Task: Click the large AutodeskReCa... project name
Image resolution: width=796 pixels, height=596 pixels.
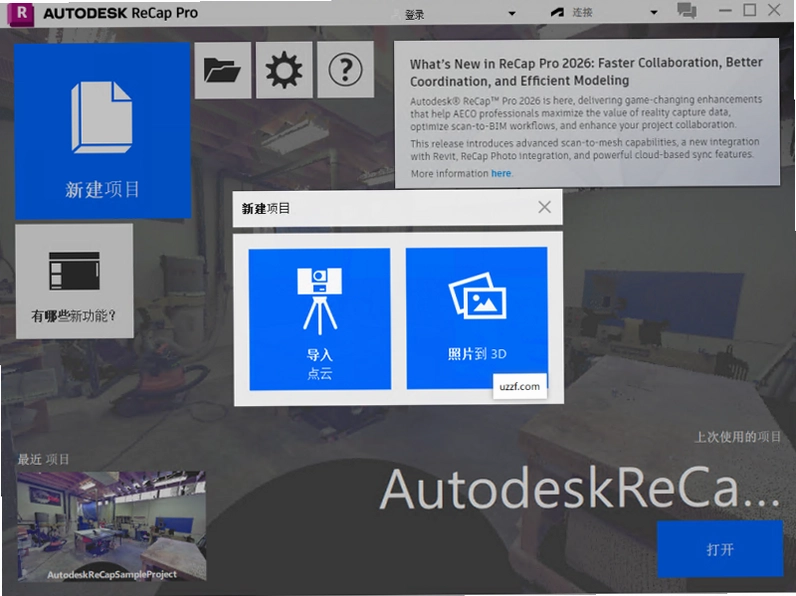Action: pyautogui.click(x=580, y=489)
